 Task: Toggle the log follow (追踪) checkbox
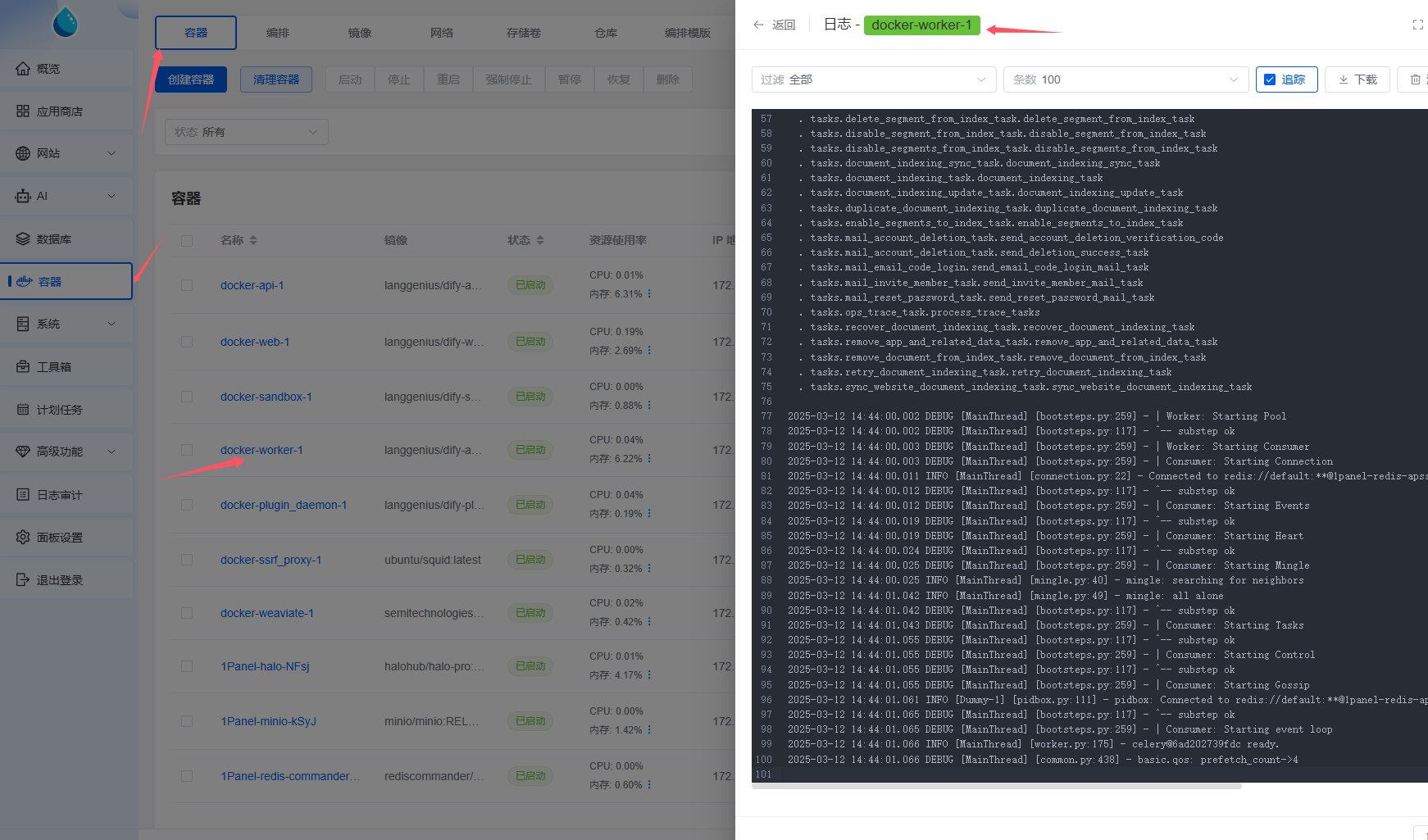1270,79
